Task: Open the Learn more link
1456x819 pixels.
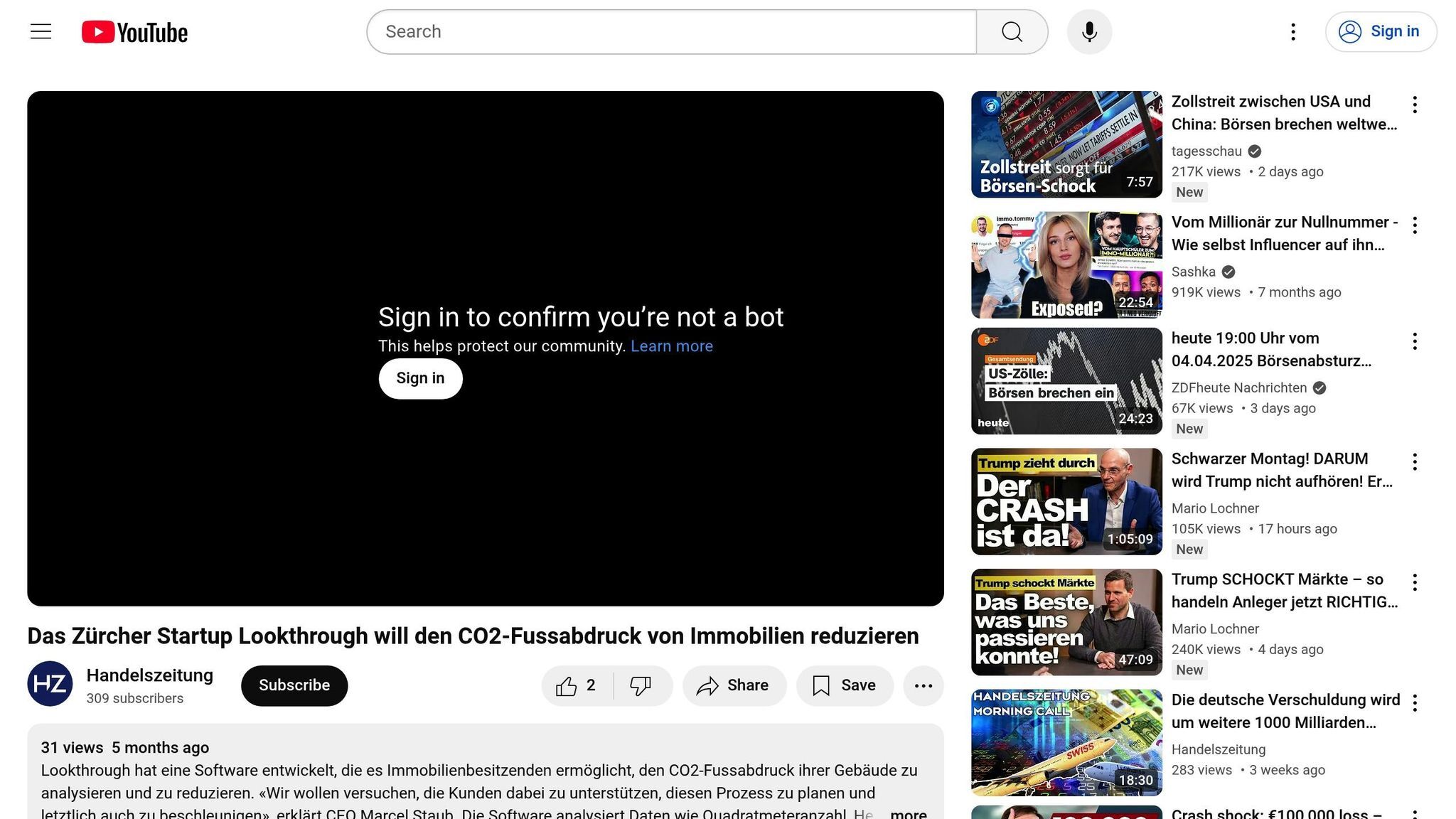Action: click(x=672, y=346)
